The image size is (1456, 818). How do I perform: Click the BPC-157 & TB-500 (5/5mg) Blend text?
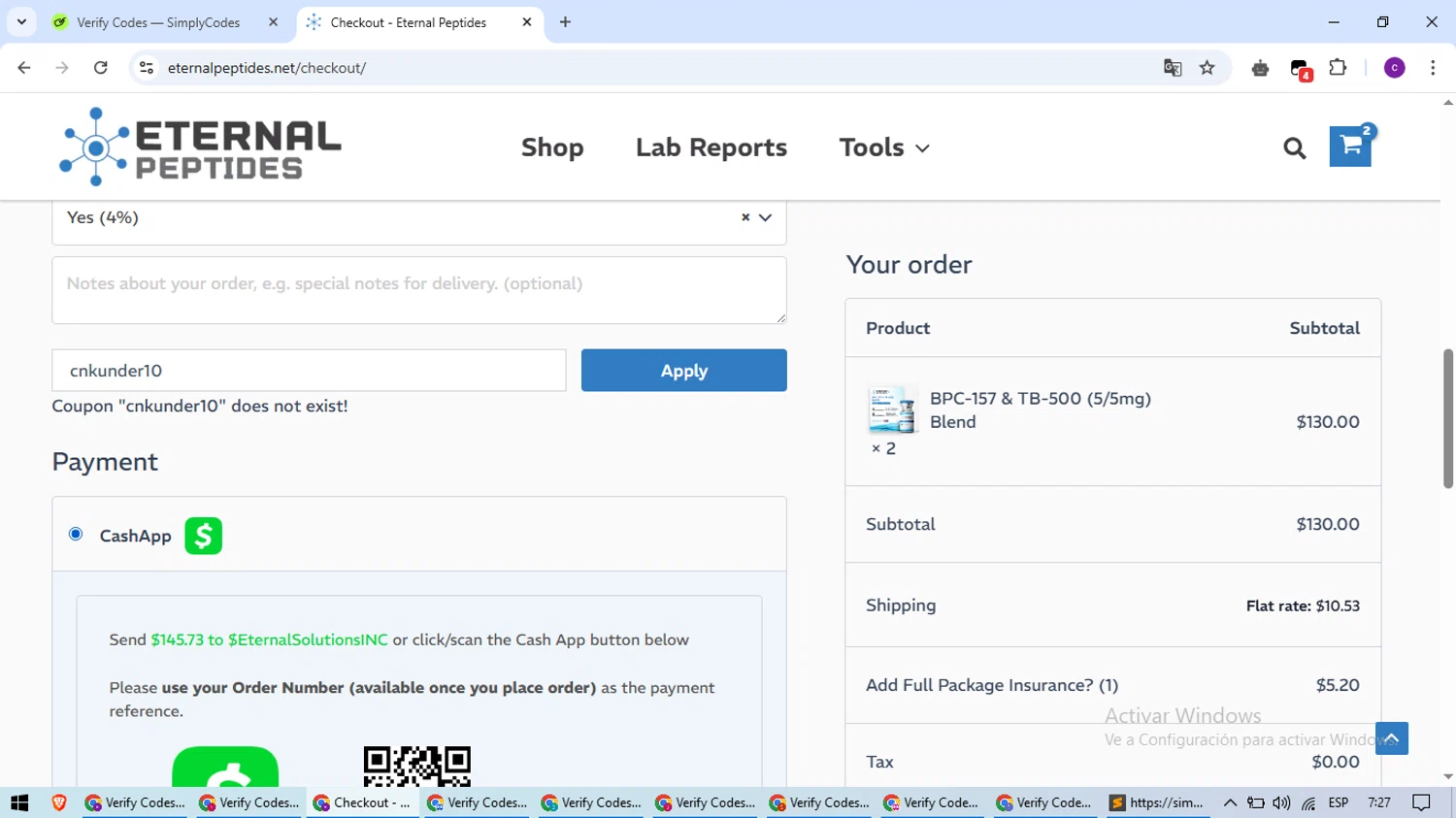pyautogui.click(x=1041, y=410)
